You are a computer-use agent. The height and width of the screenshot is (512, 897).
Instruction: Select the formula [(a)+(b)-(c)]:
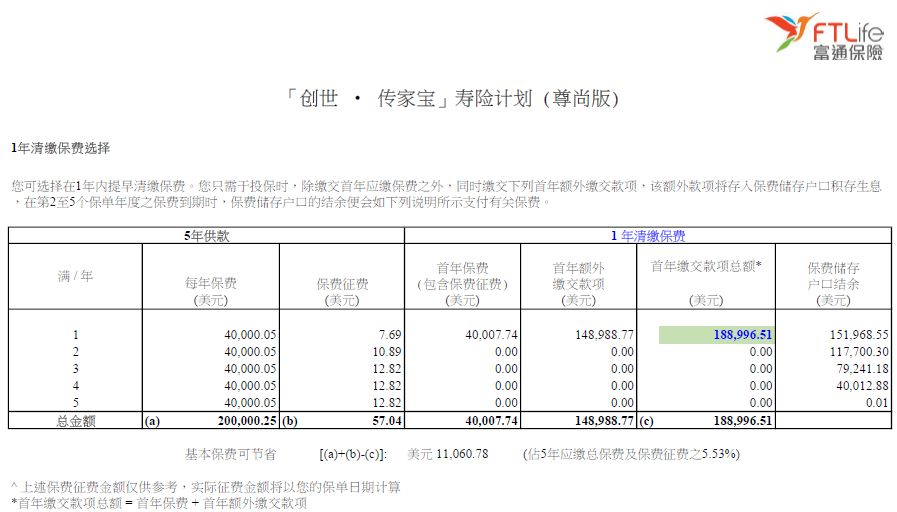pyautogui.click(x=353, y=454)
